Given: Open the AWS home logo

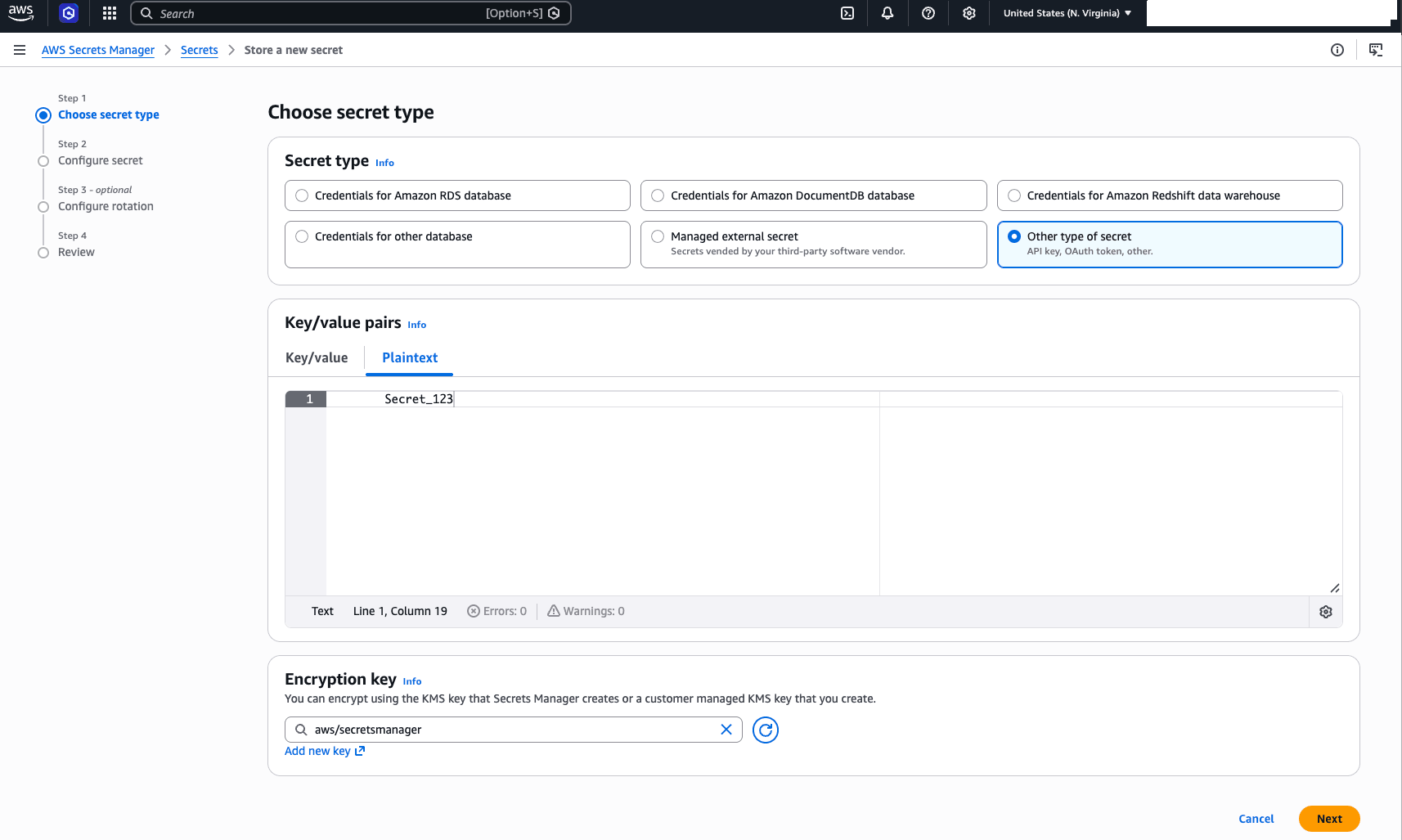Looking at the screenshot, I should coord(20,13).
